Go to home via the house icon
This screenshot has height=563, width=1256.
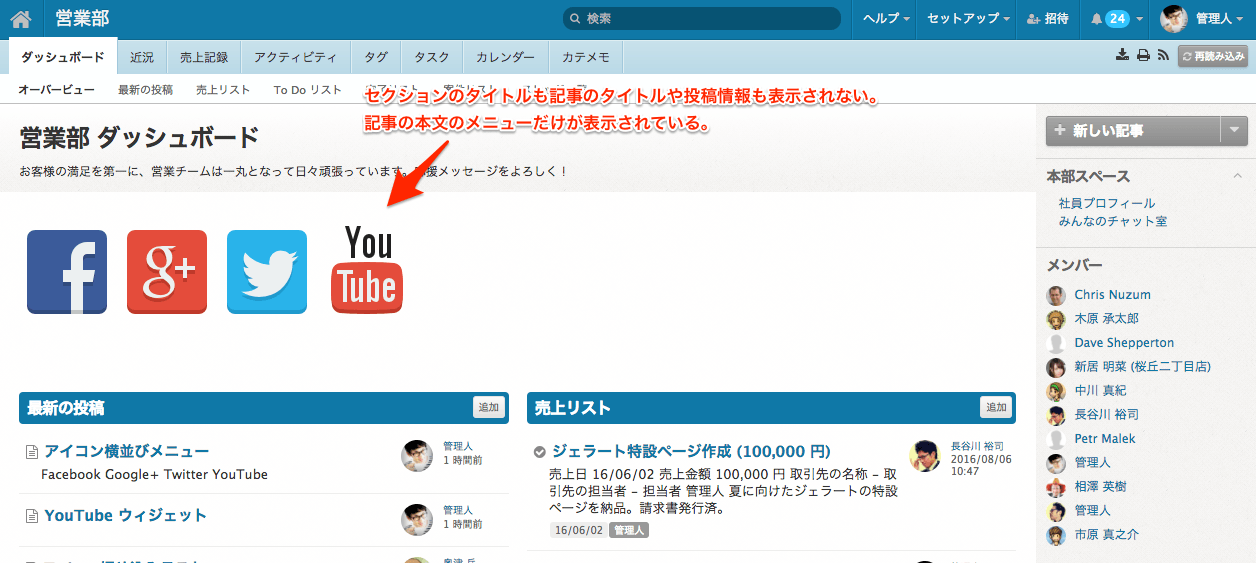click(21, 18)
